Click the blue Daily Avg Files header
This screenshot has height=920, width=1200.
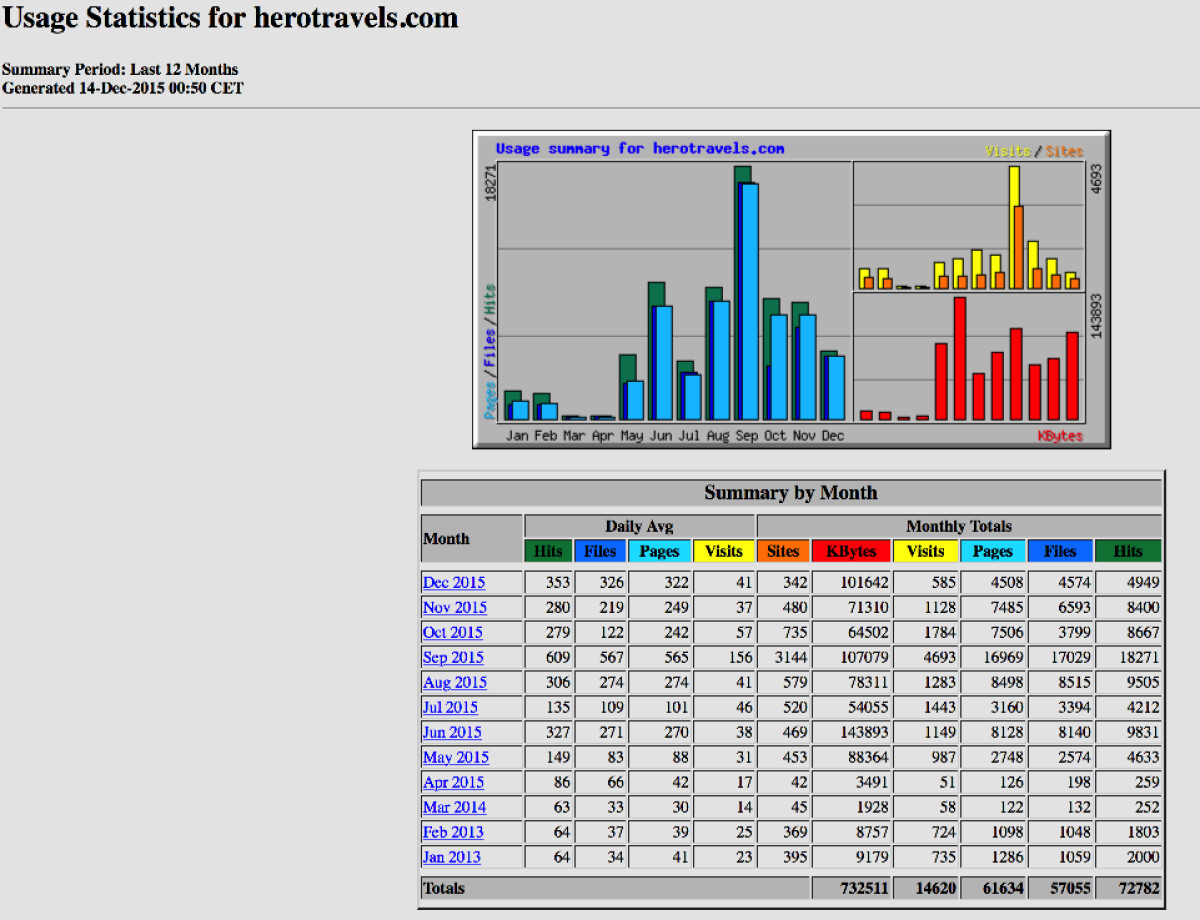pos(600,551)
